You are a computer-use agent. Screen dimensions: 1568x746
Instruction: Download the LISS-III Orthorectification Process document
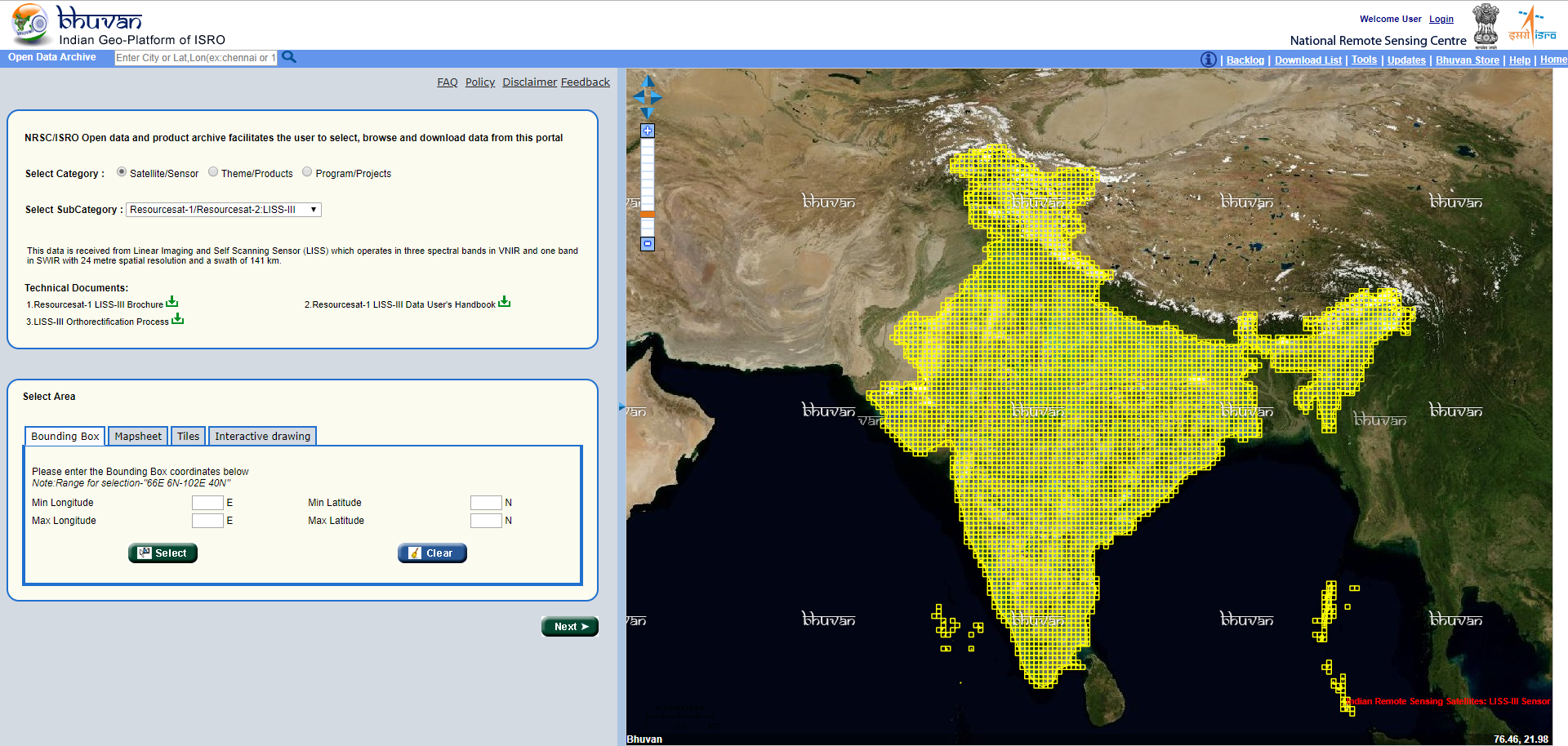(x=178, y=319)
